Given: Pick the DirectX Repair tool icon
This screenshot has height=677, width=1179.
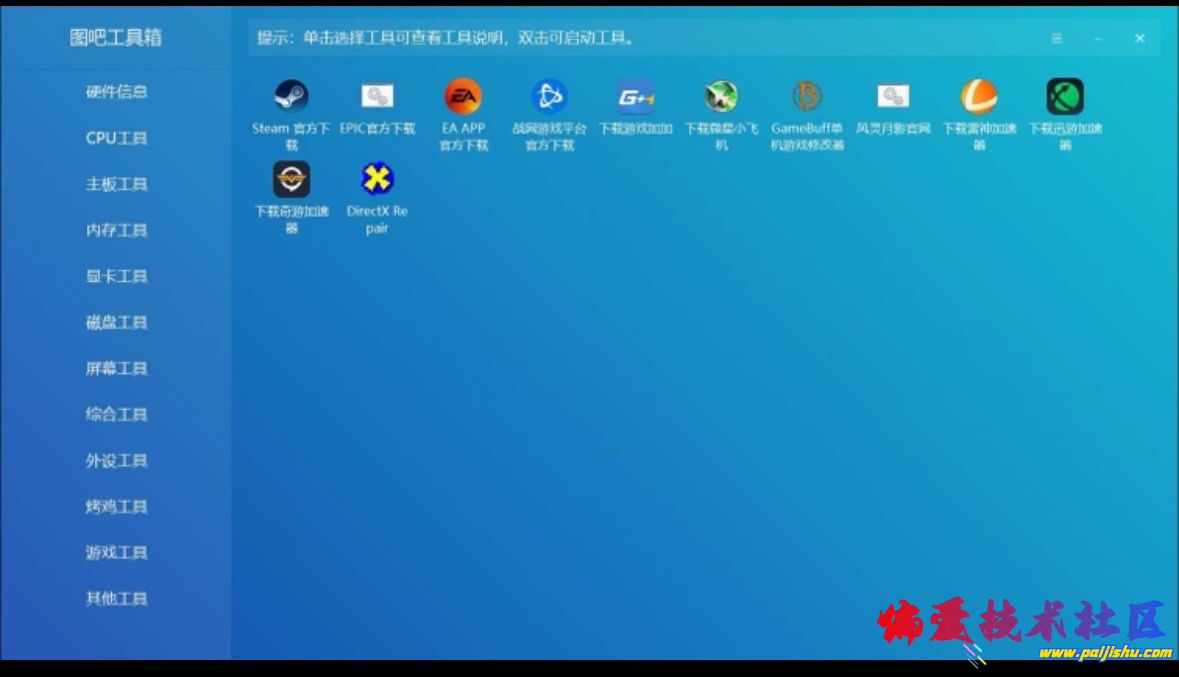Looking at the screenshot, I should coord(377,180).
